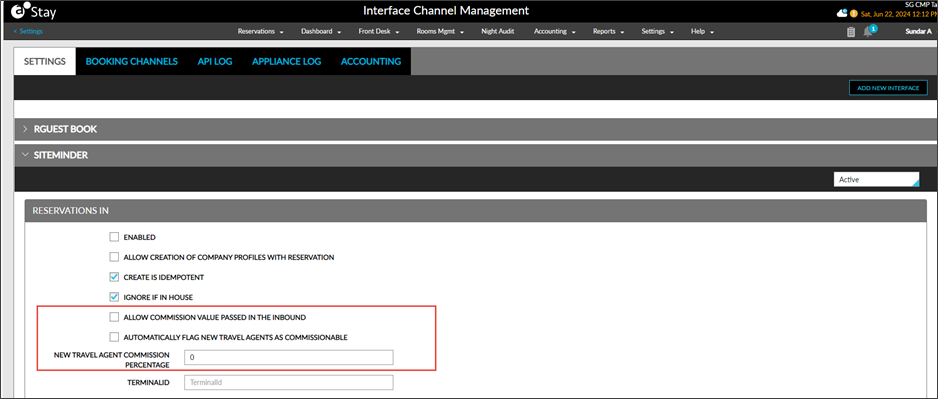Open the Reports menu dropdown

[608, 32]
